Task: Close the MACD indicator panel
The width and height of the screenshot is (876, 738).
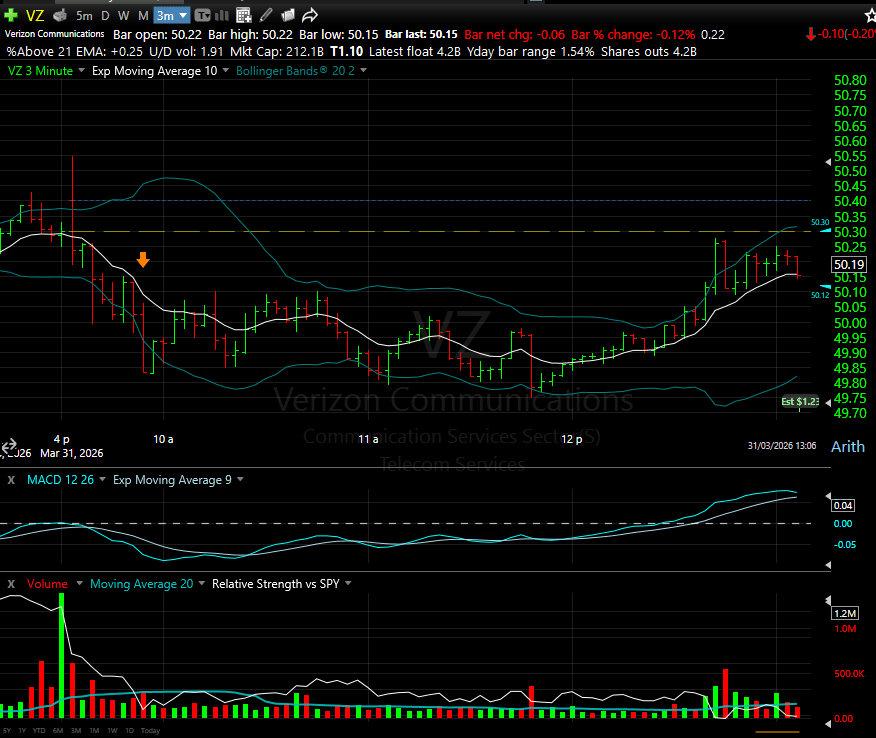Action: point(11,480)
